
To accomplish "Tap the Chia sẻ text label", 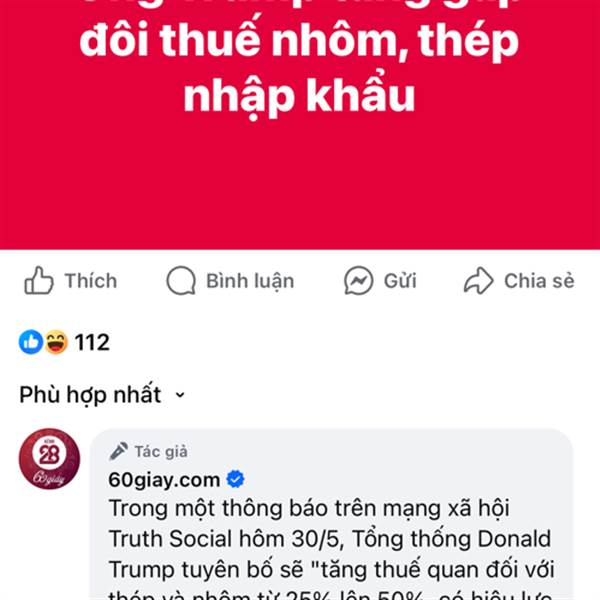I will pos(539,281).
